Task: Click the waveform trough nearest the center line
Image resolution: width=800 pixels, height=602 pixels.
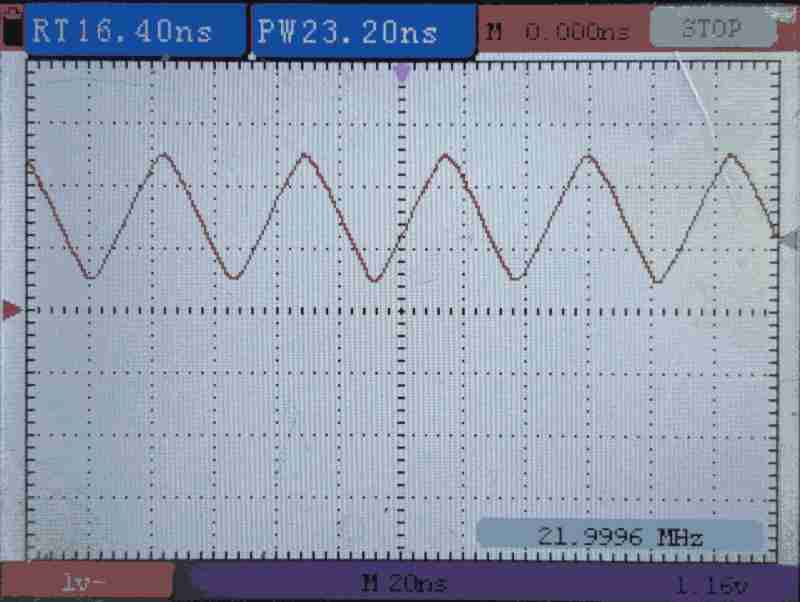Action: click(x=374, y=280)
